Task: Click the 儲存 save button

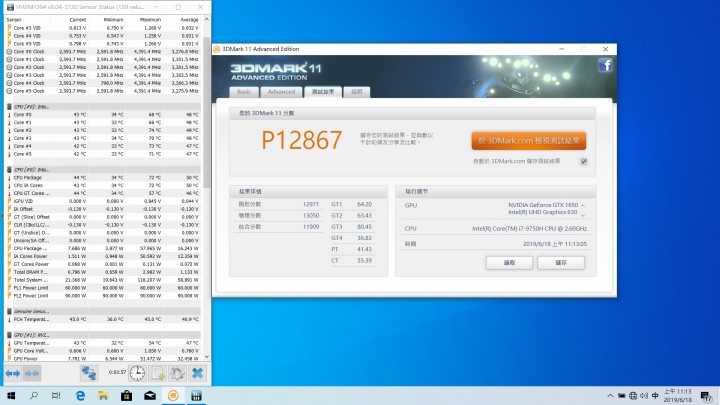Action: pyautogui.click(x=561, y=263)
